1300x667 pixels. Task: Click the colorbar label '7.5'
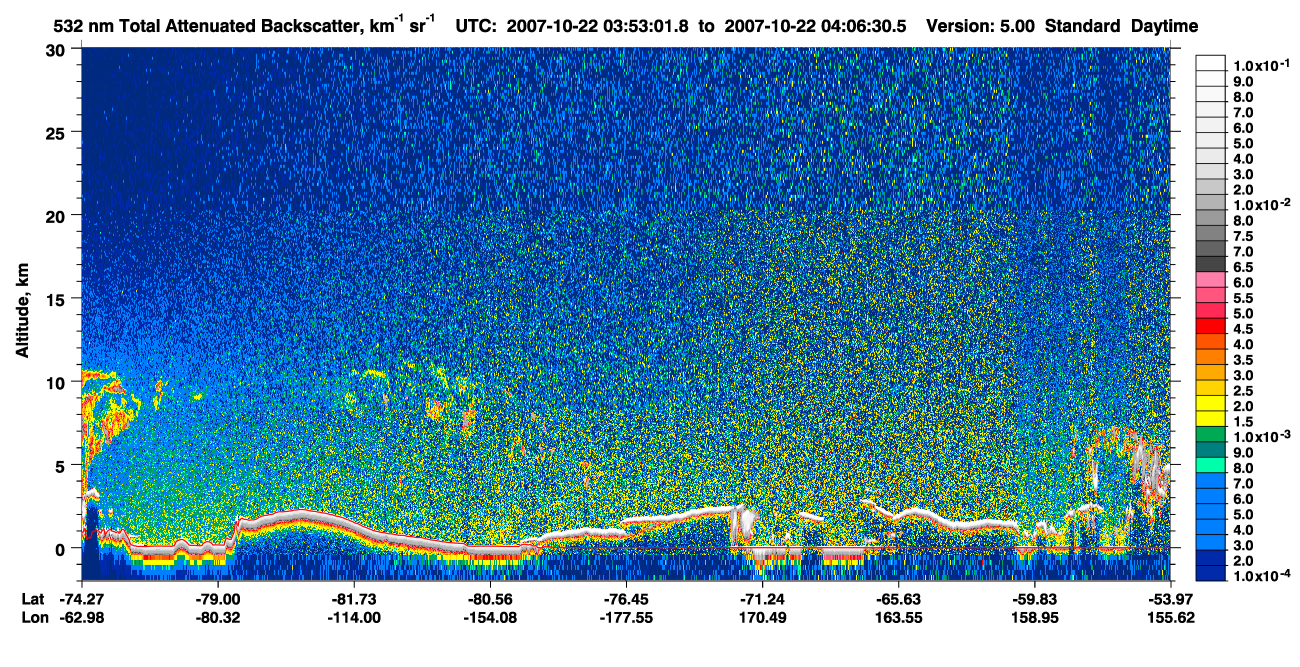1244,236
